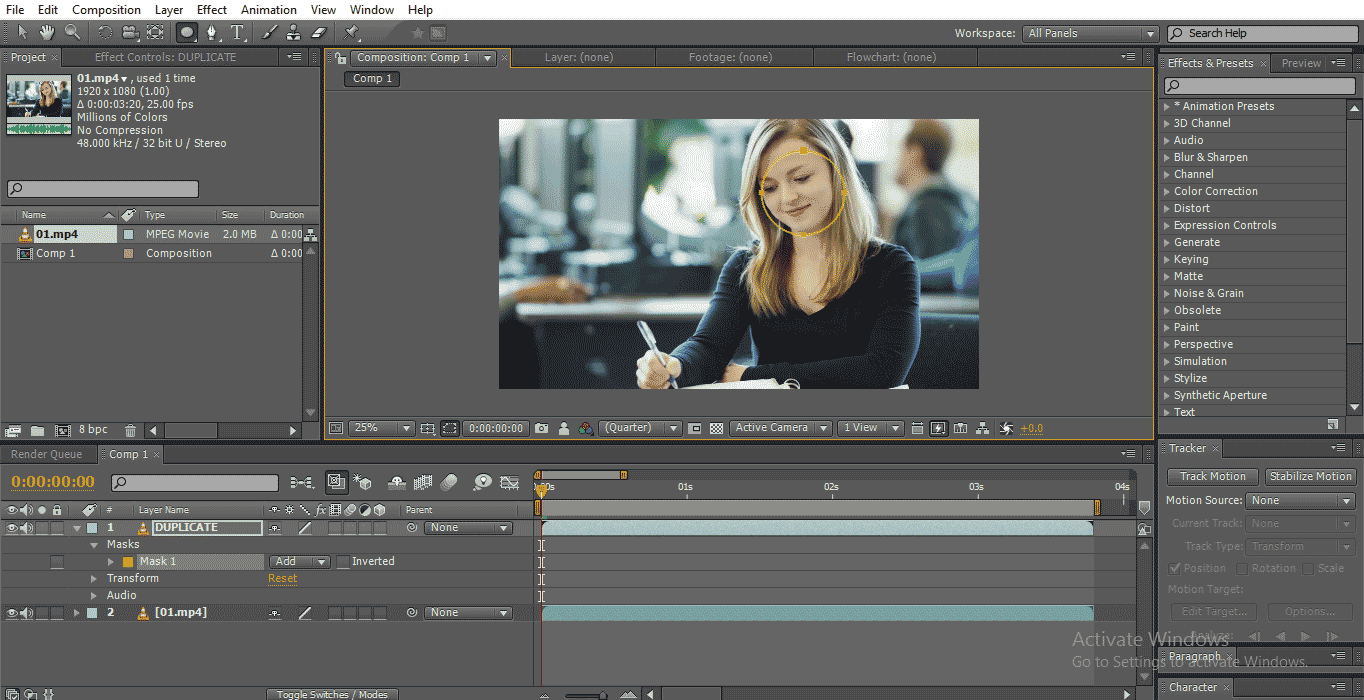The width and height of the screenshot is (1364, 700).
Task: Click the take snapshot camera icon
Action: click(541, 428)
